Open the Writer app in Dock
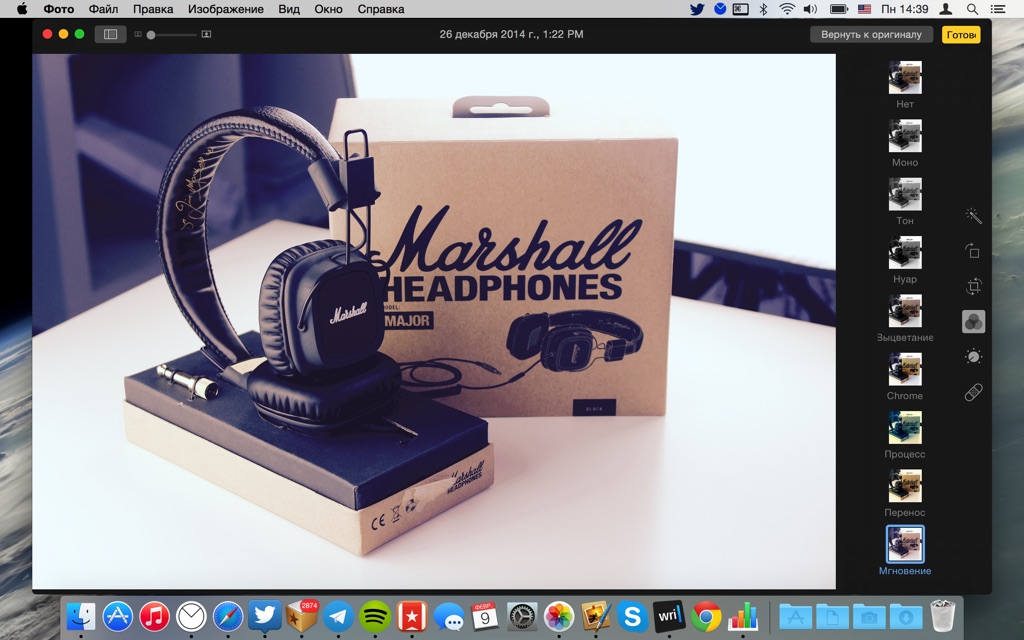The height and width of the screenshot is (640, 1024). [669, 616]
